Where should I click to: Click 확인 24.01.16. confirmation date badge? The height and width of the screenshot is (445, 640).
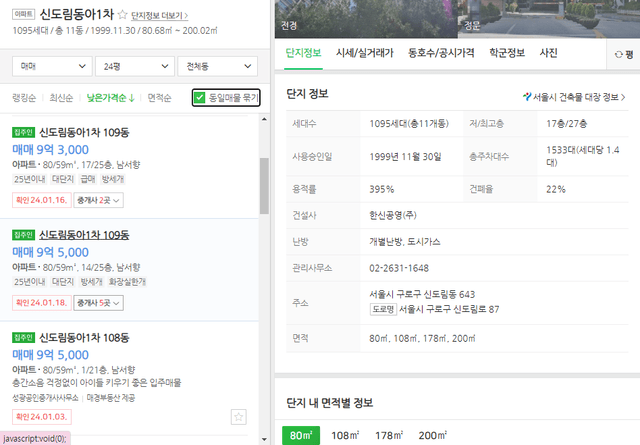(x=42, y=200)
